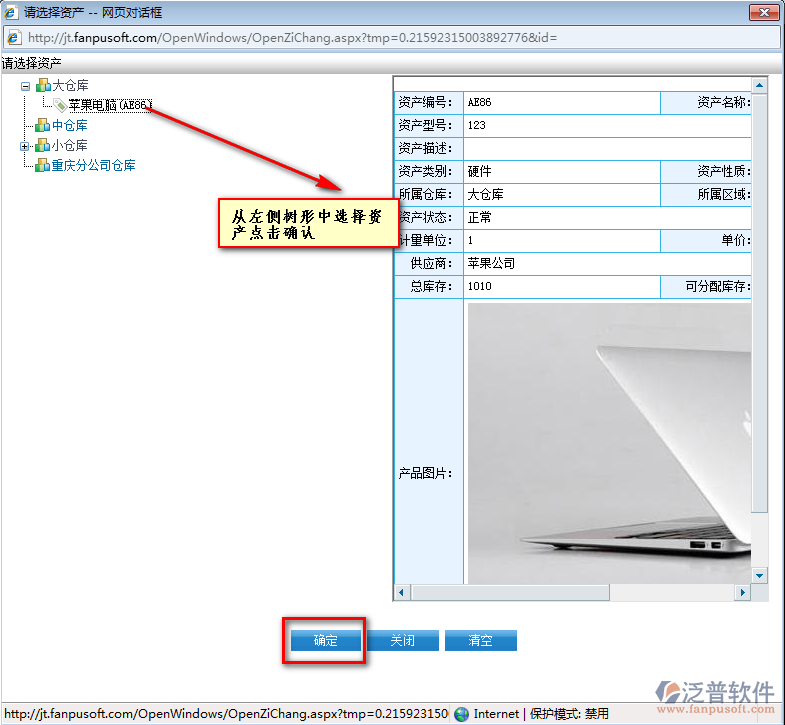This screenshot has width=785, height=725.
Task: Confirm selection with the 确定 button
Action: pos(325,640)
